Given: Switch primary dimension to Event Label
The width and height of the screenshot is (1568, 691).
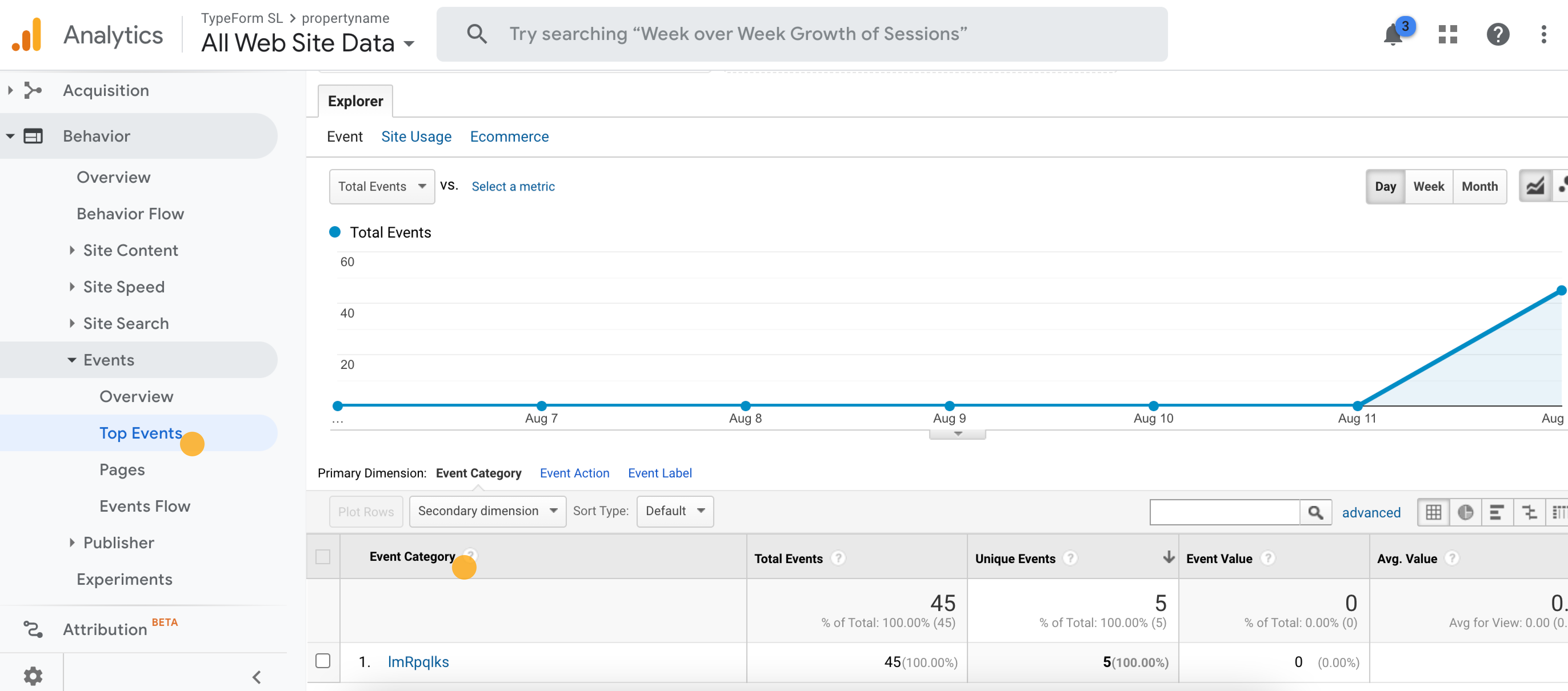Looking at the screenshot, I should (660, 473).
